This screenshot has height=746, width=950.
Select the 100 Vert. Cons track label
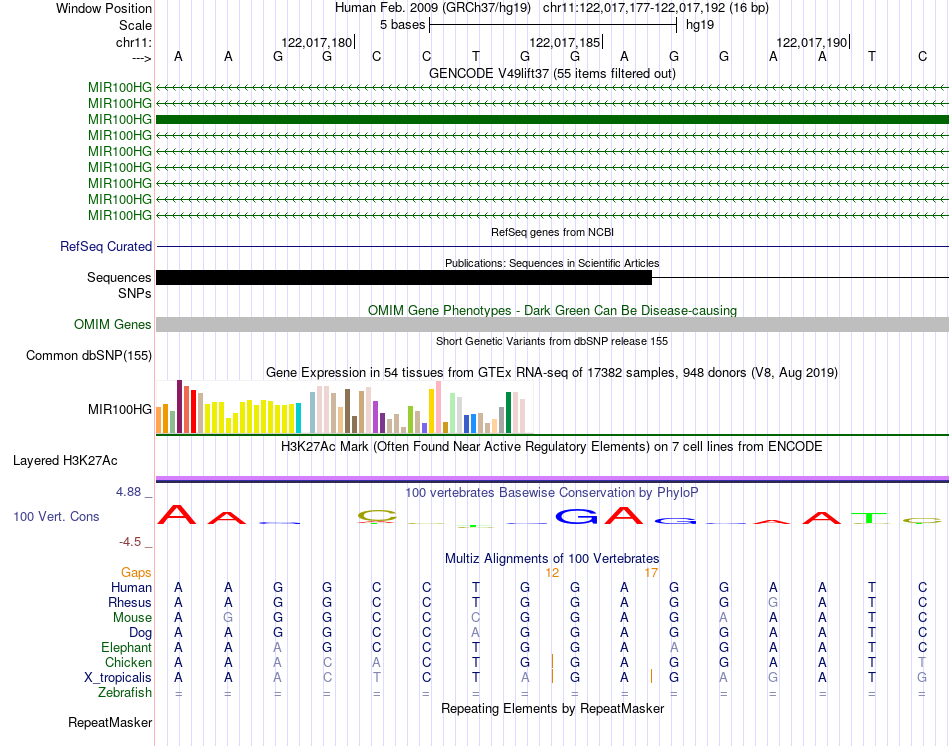pos(56,516)
